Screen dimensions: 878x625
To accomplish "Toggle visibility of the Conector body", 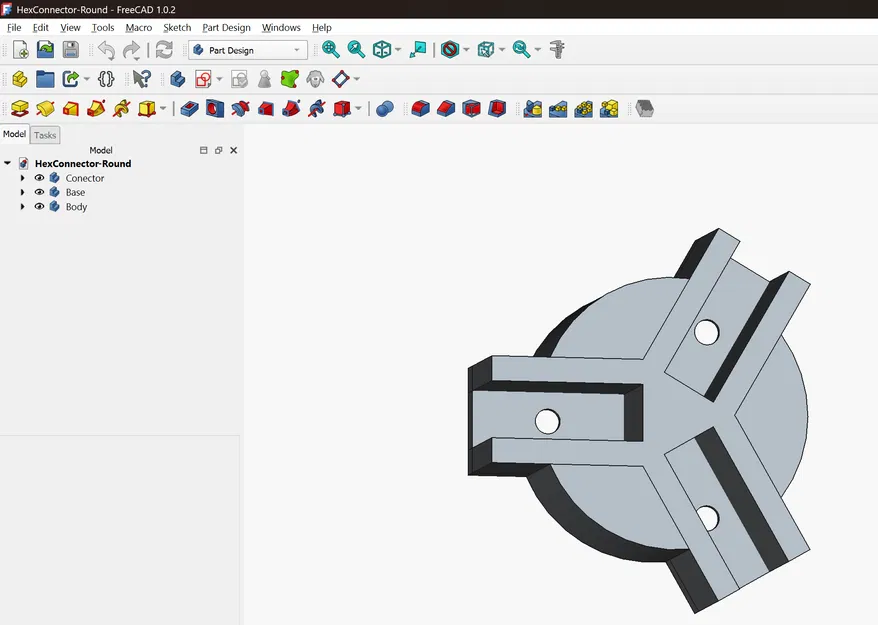I will coord(38,178).
